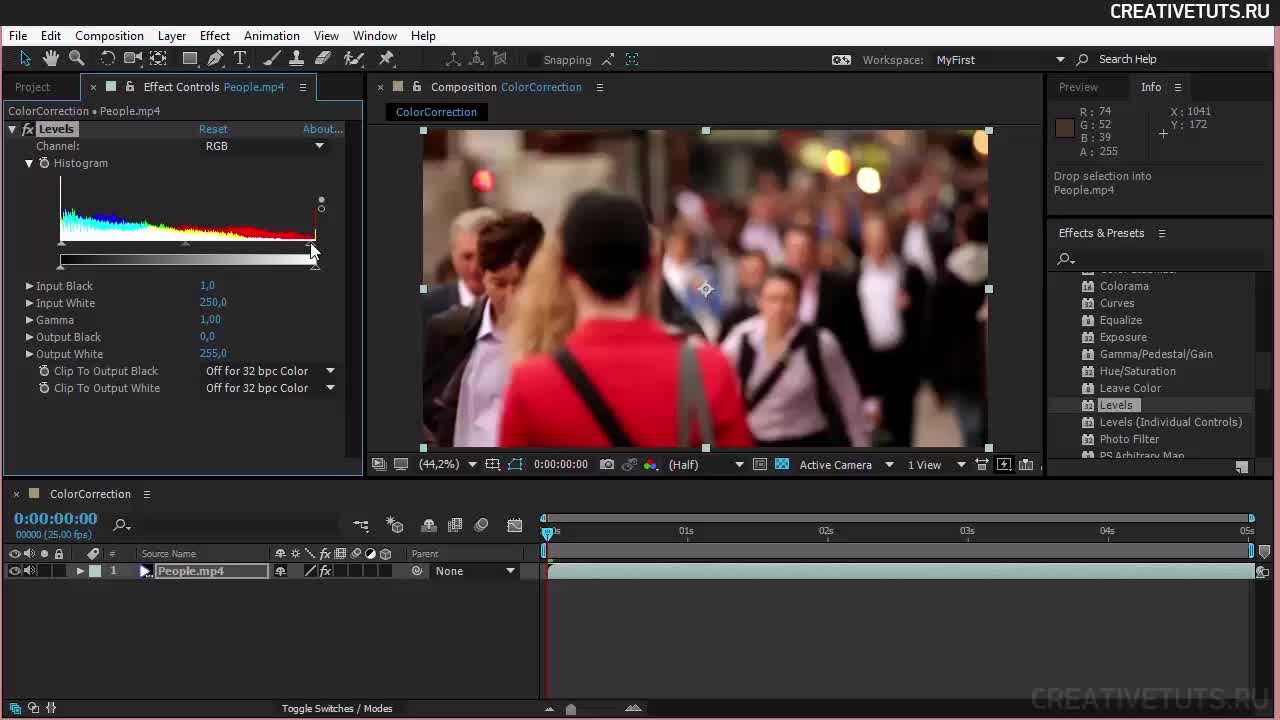Select the Pen tool
Screen dimensions: 1280x720
pyautogui.click(x=216, y=59)
